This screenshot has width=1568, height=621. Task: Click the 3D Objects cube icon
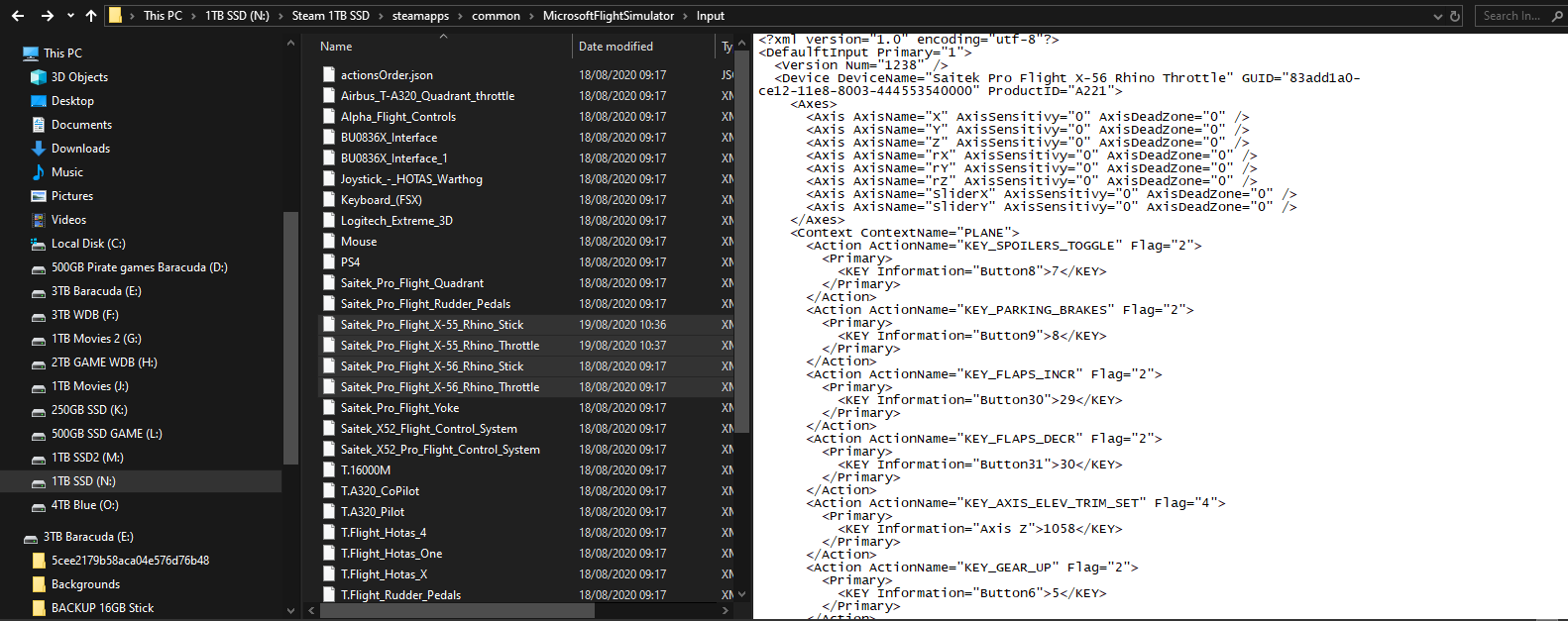point(39,77)
